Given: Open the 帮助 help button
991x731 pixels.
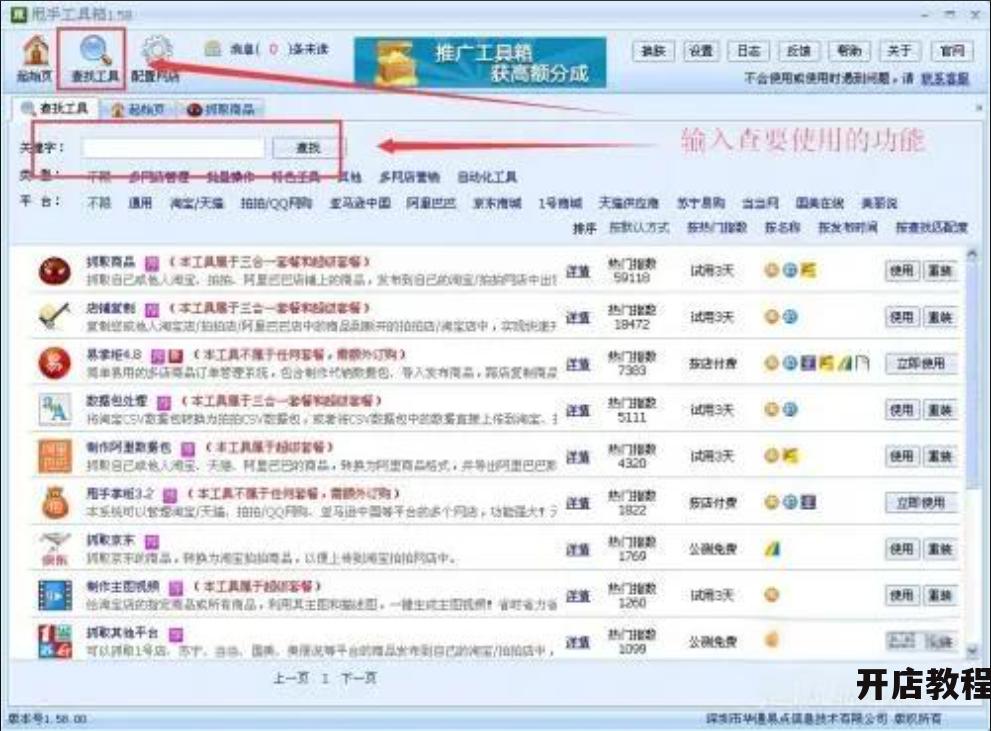Looking at the screenshot, I should pos(849,51).
